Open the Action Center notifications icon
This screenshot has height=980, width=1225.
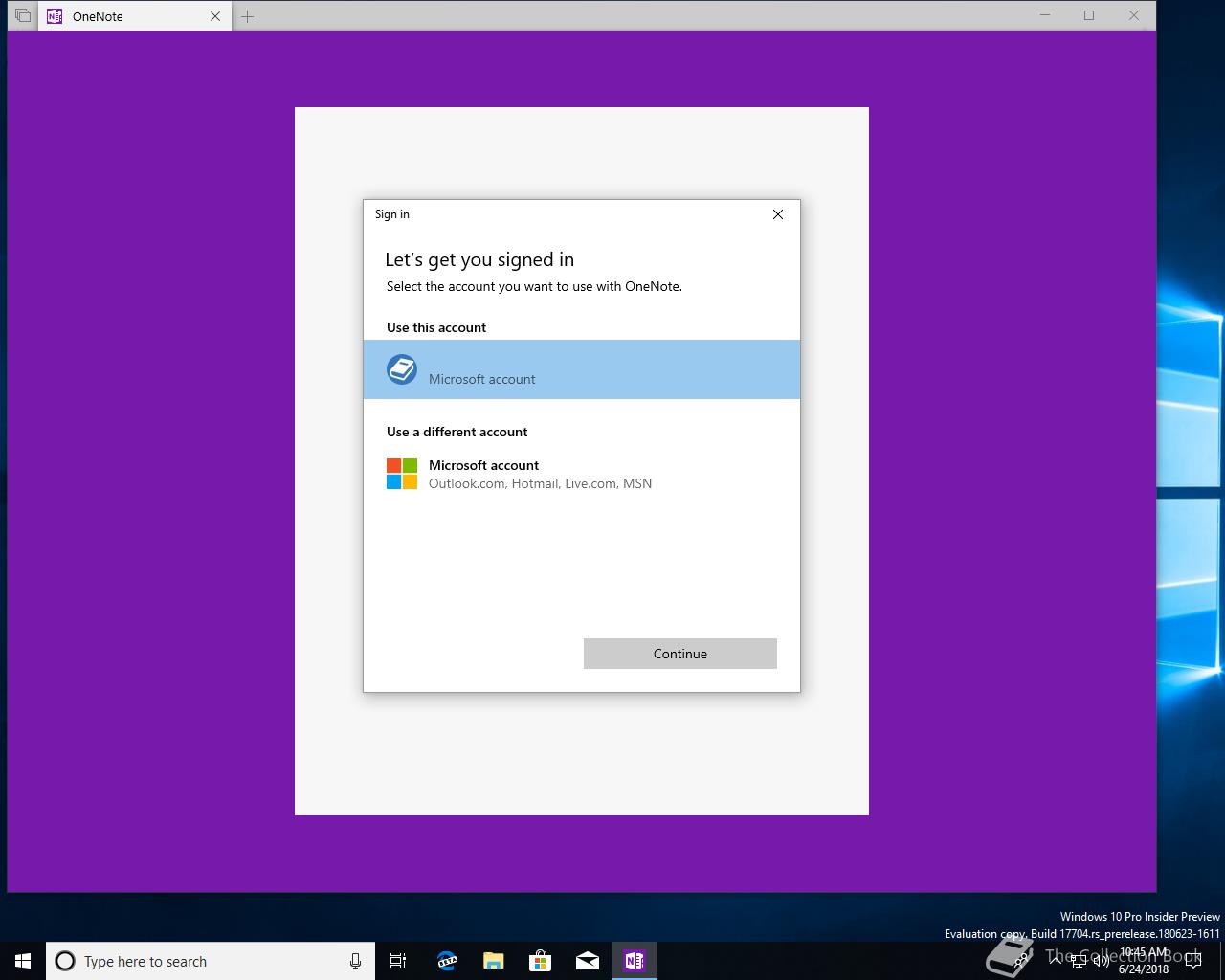(x=1193, y=961)
